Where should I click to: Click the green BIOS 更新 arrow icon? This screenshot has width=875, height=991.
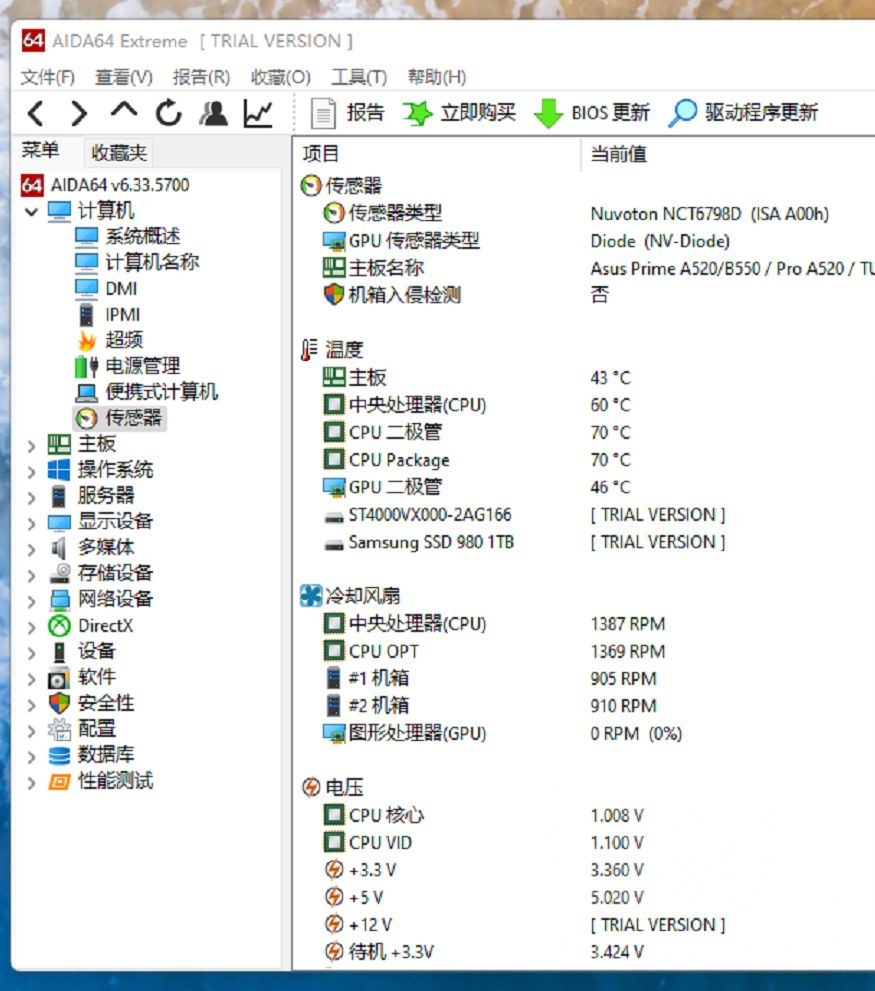point(549,112)
